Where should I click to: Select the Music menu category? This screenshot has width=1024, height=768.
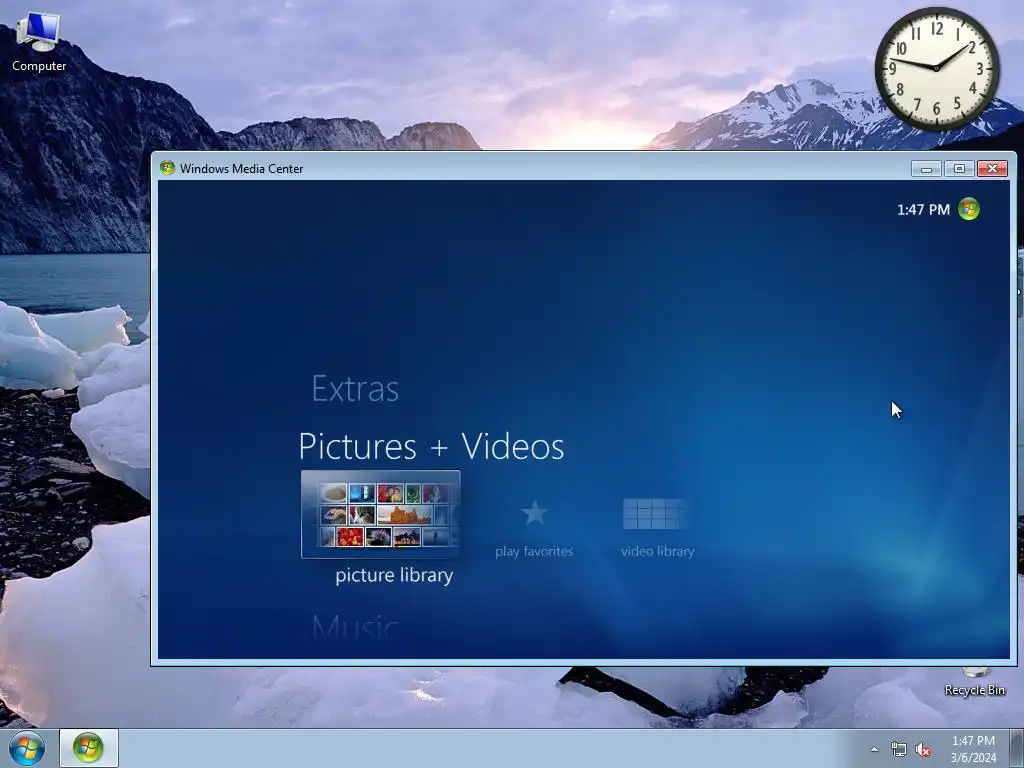click(x=355, y=626)
